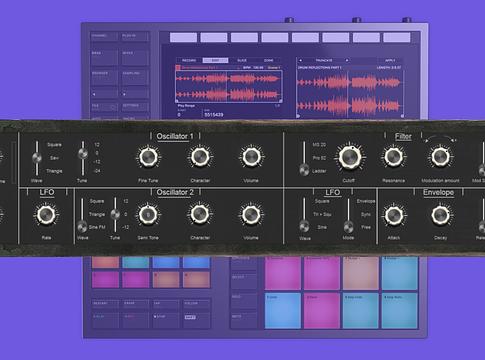Select Square waveform for Oscillator 1
The image size is (485, 360).
tap(54, 145)
